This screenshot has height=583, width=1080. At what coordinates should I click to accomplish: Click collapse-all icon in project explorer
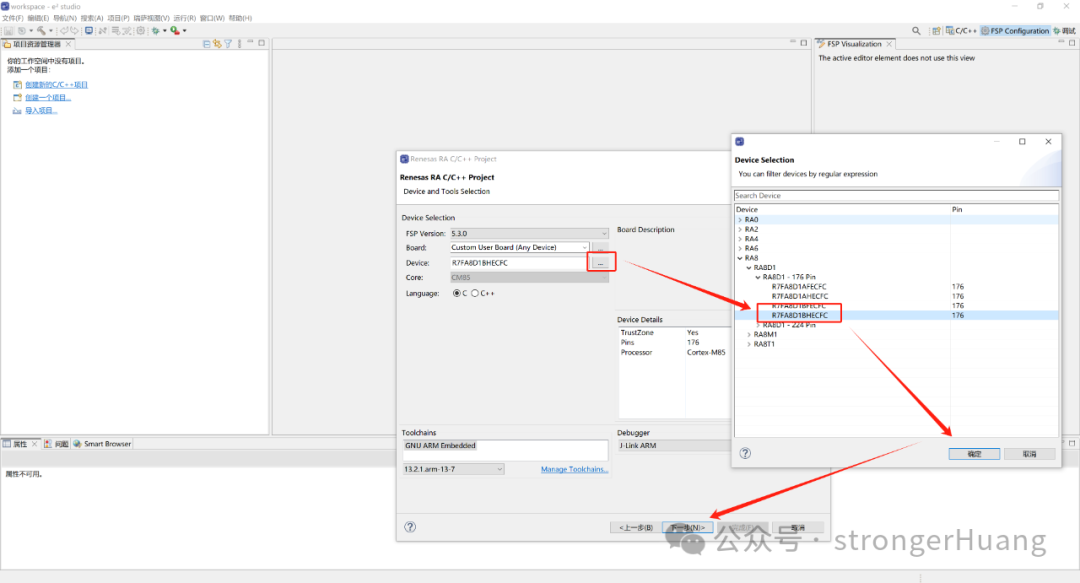tap(207, 44)
